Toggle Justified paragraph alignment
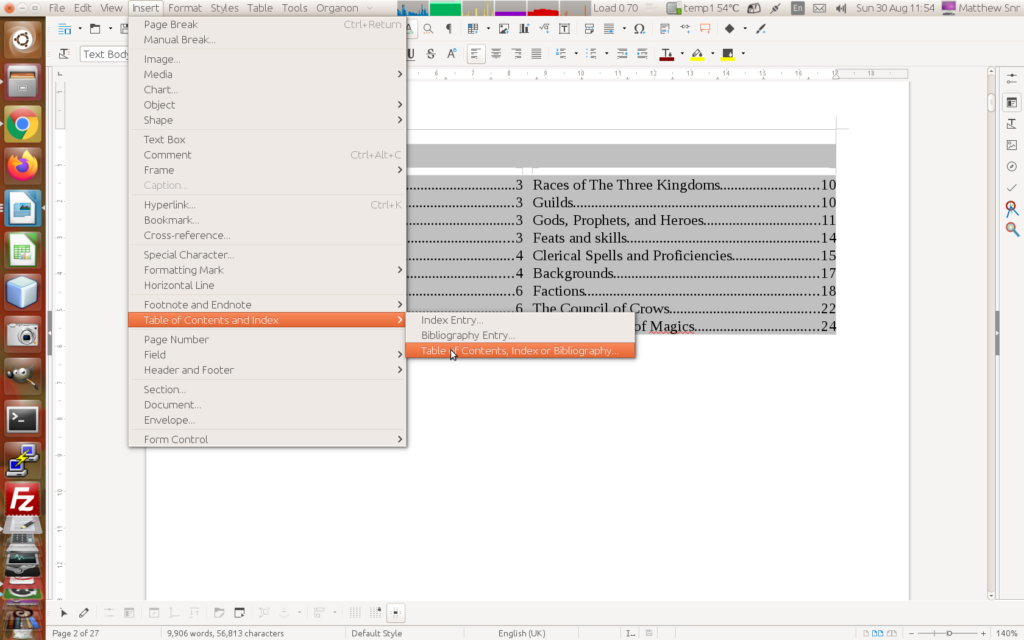 (x=536, y=54)
